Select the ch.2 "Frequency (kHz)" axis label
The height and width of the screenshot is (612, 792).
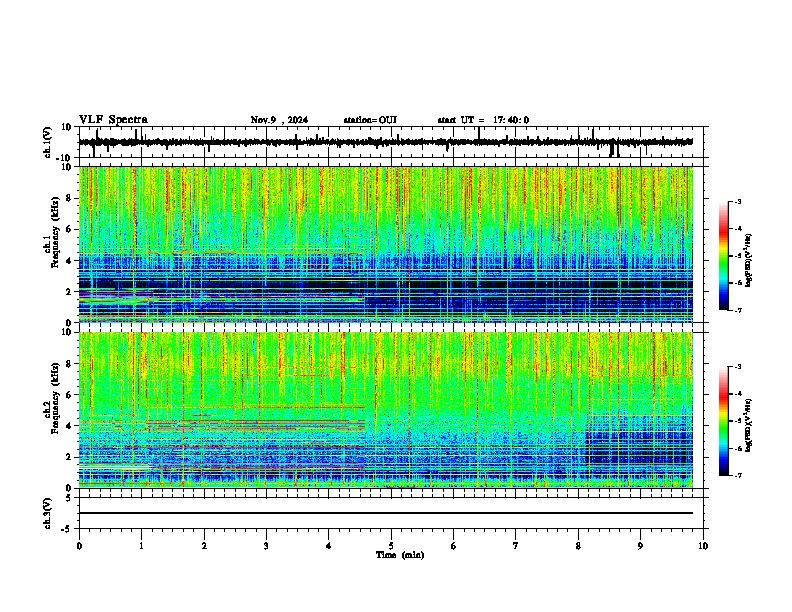55,398
